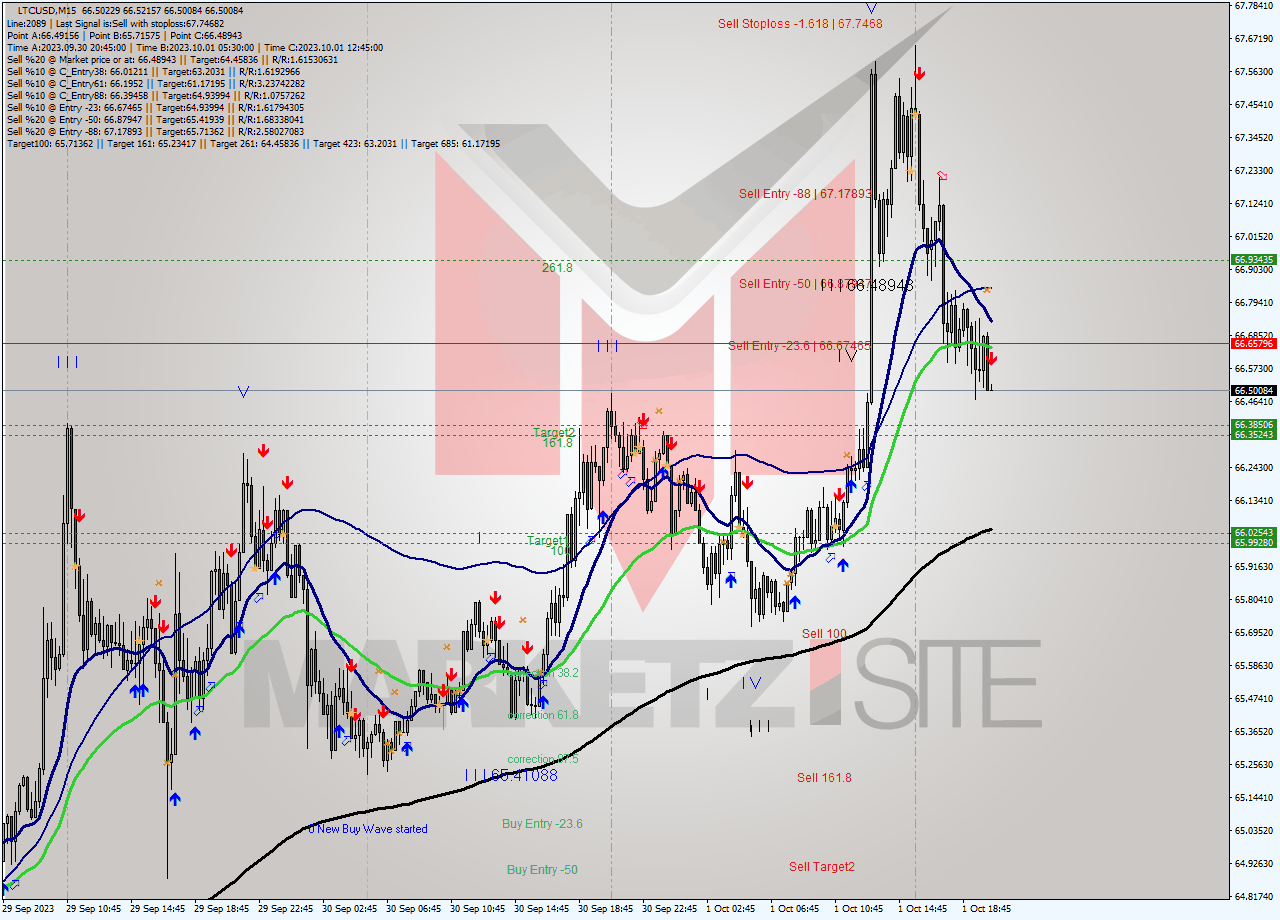Screen dimensions: 1280x920
Task: Select the 'I I I 65.41088' wave label
Action: (510, 775)
